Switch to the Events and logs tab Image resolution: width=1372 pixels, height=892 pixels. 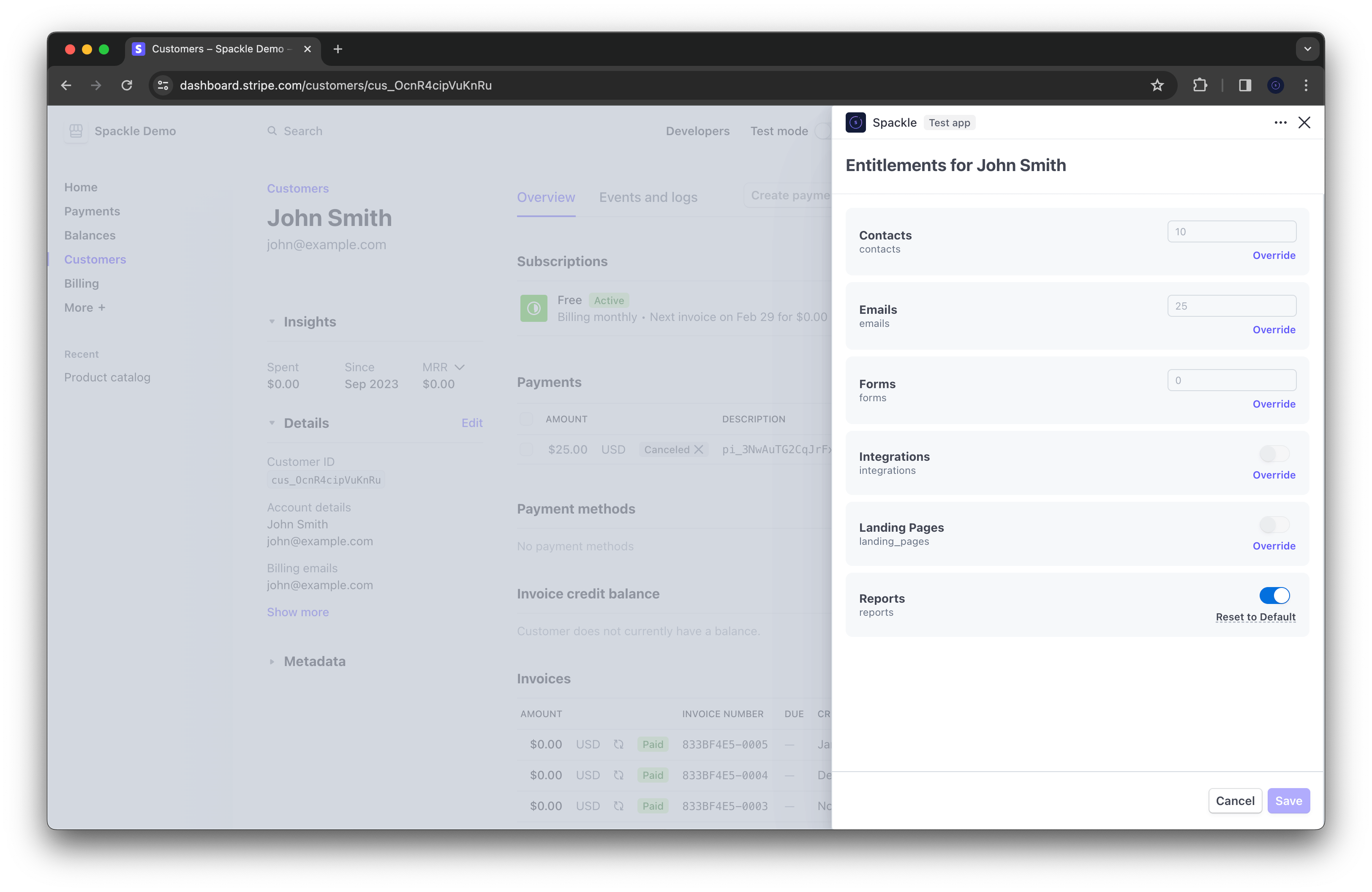pos(648,197)
